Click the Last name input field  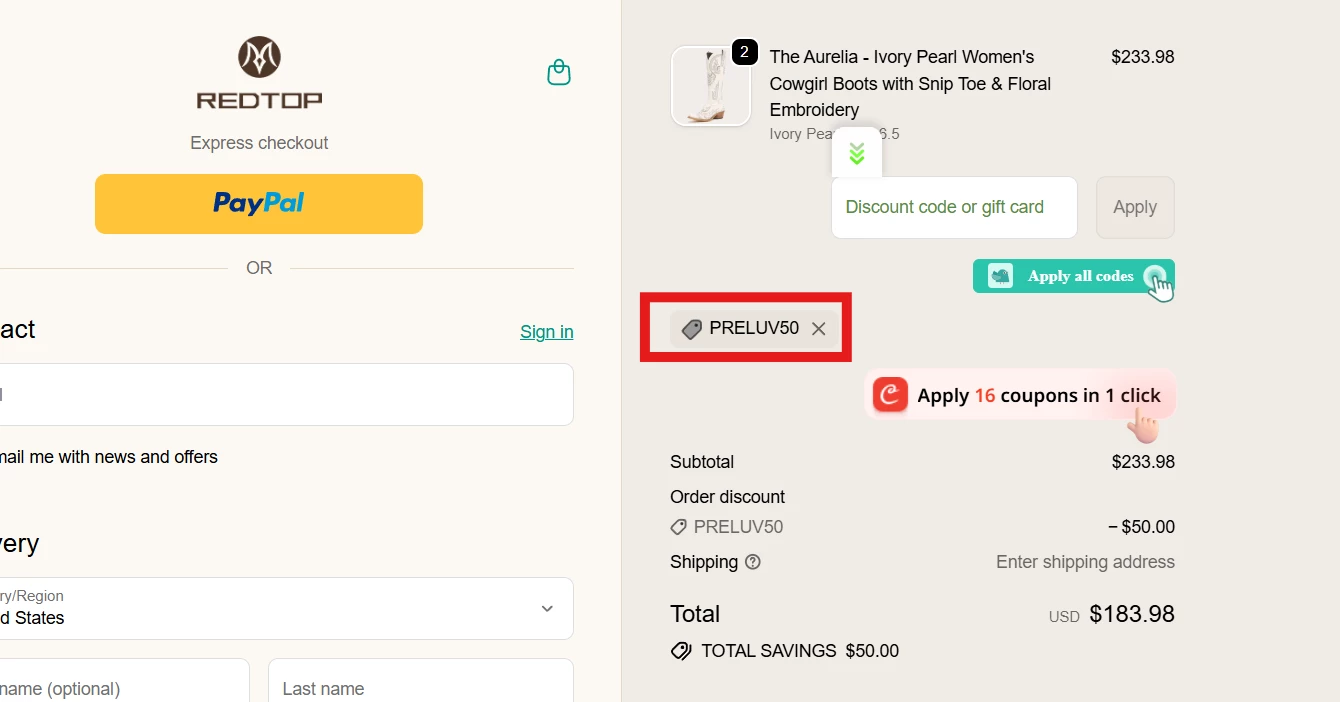[x=420, y=686]
